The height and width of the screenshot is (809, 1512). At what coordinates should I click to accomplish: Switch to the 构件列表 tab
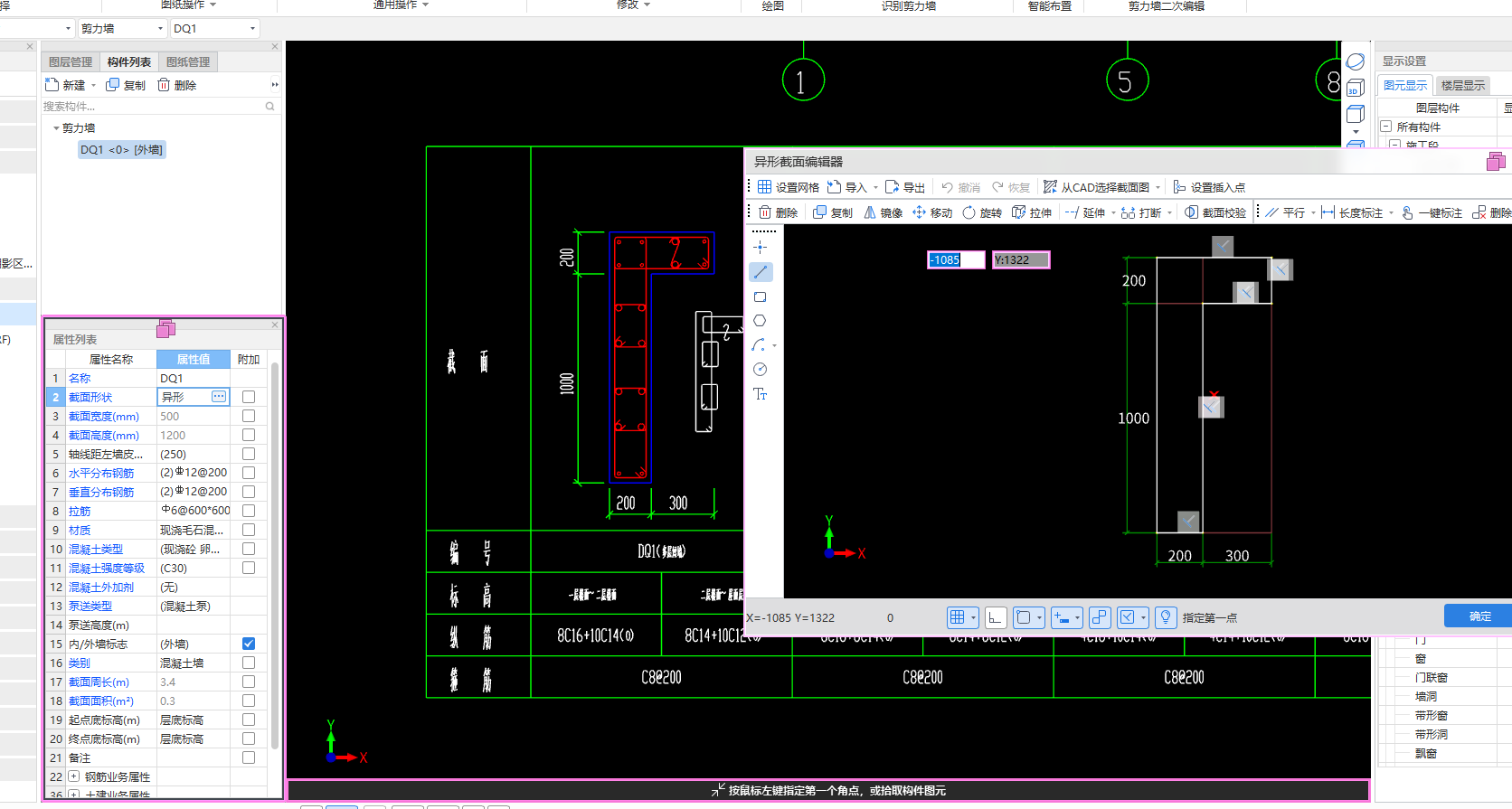[x=129, y=61]
